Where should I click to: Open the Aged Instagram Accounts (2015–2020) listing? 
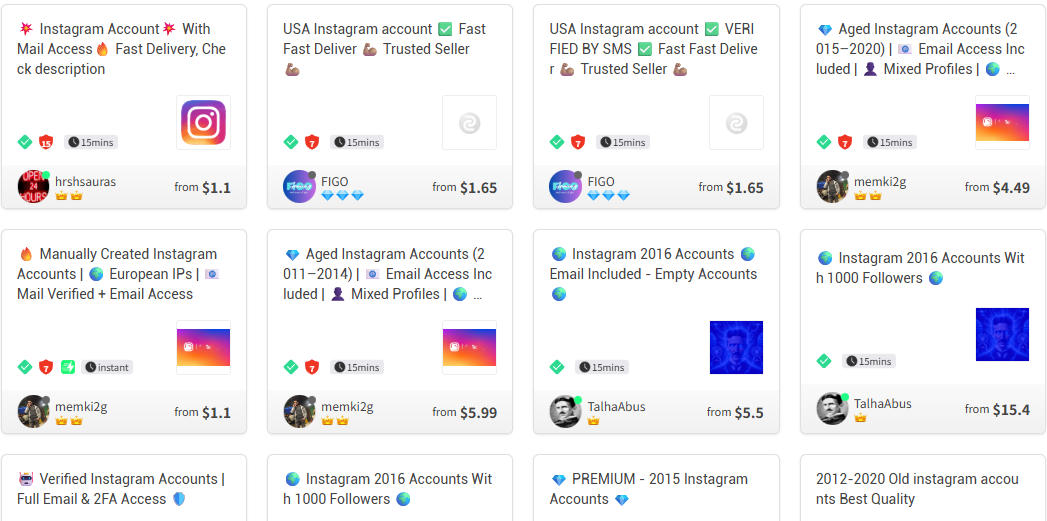pyautogui.click(x=920, y=49)
